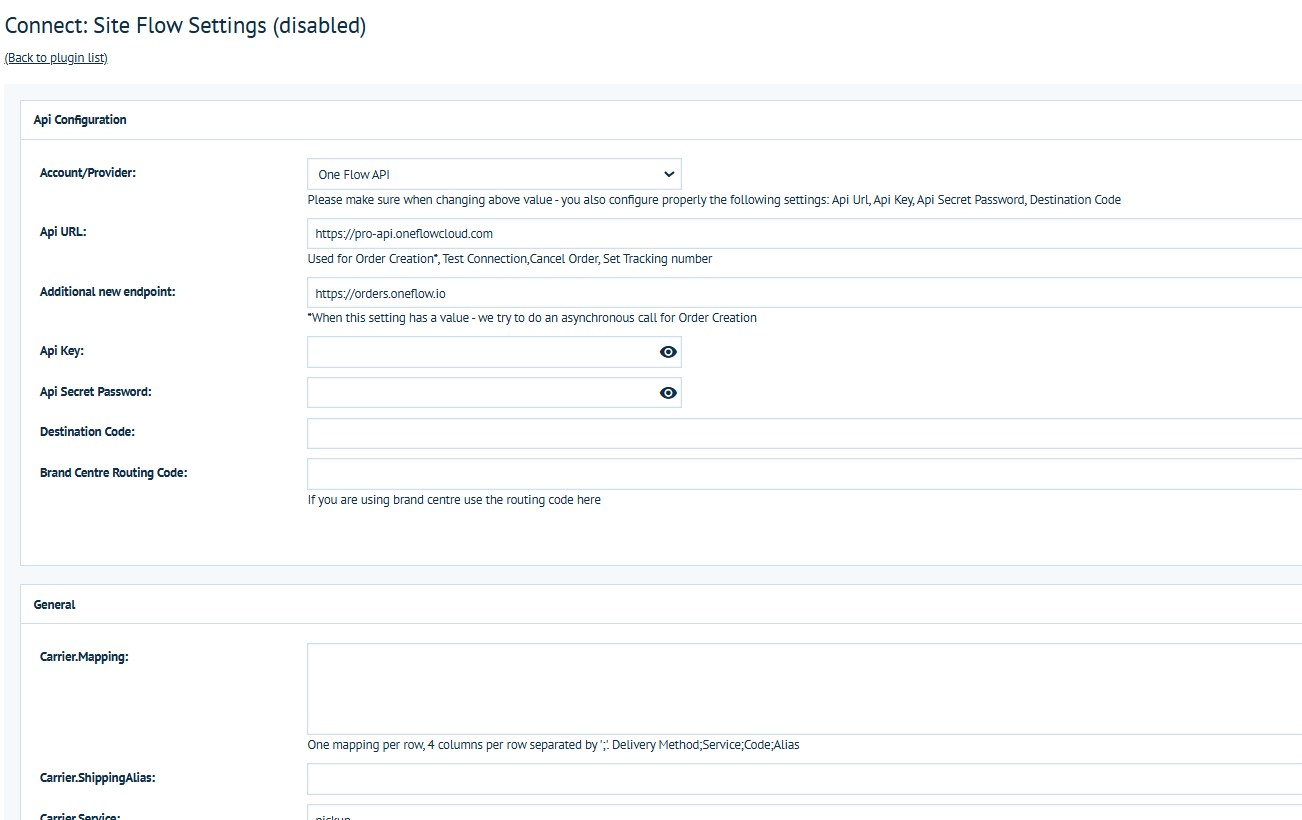Show the Api Secret Password via eye icon
Image resolution: width=1302 pixels, height=820 pixels.
tap(668, 393)
